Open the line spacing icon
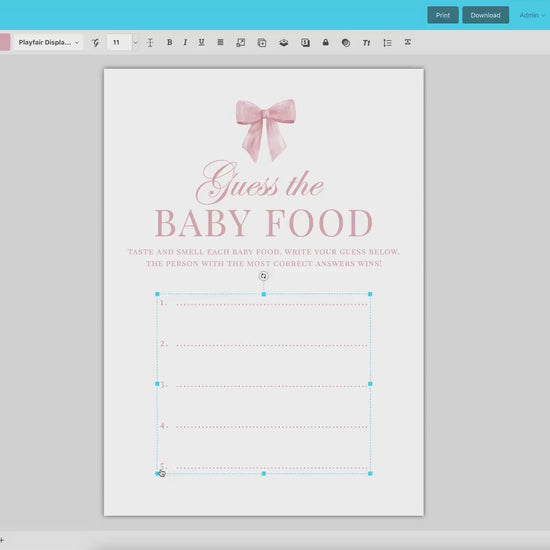This screenshot has height=550, width=550. (387, 42)
